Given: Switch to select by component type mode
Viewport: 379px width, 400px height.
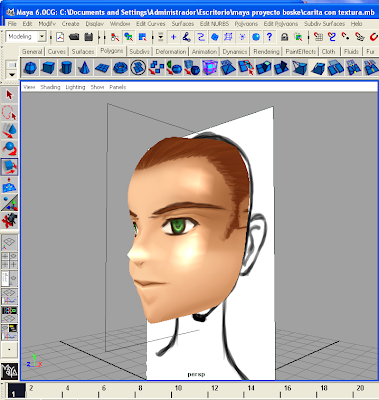Looking at the screenshot, I should (143, 37).
